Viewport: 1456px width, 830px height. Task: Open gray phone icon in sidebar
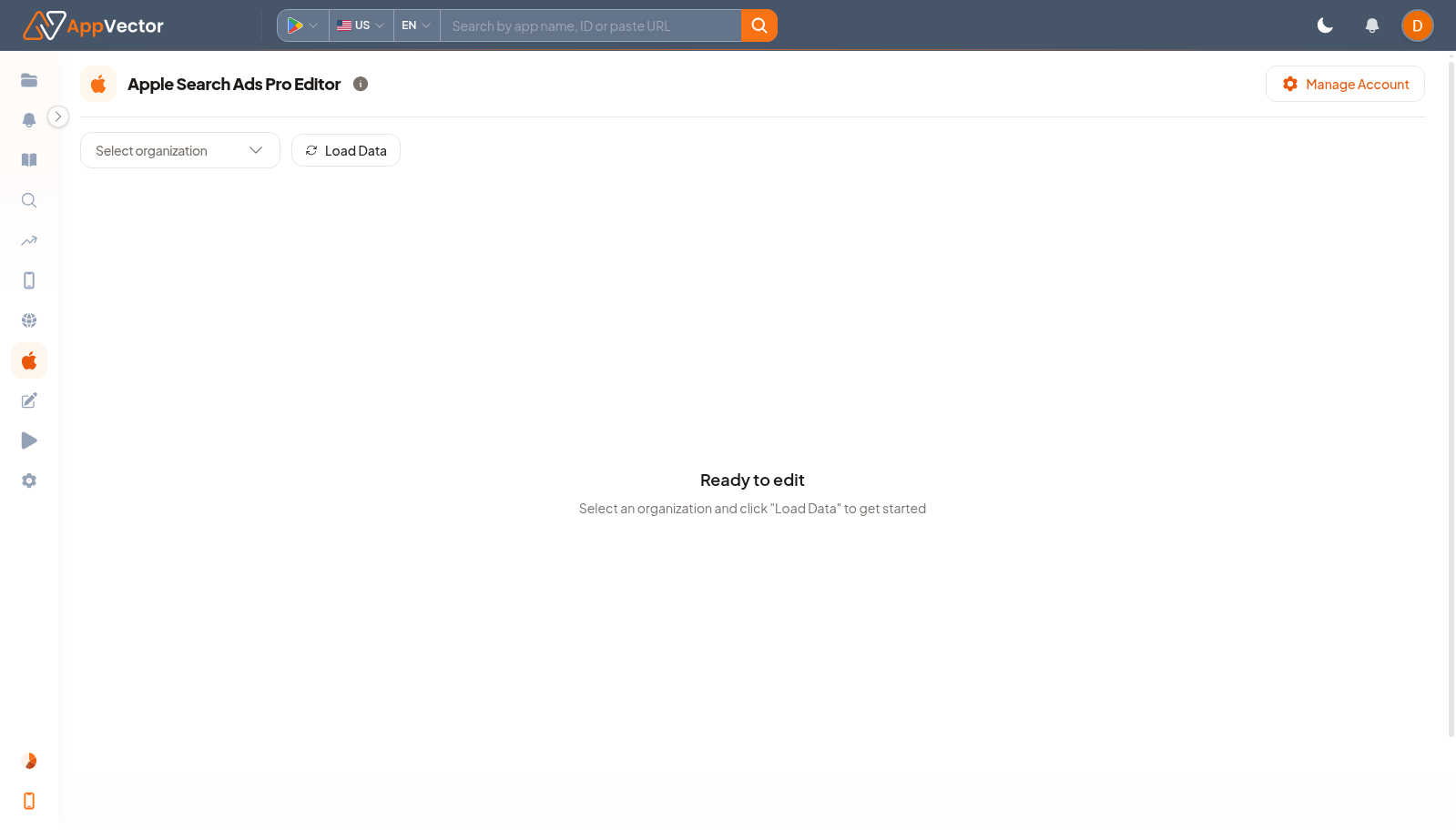click(x=29, y=280)
